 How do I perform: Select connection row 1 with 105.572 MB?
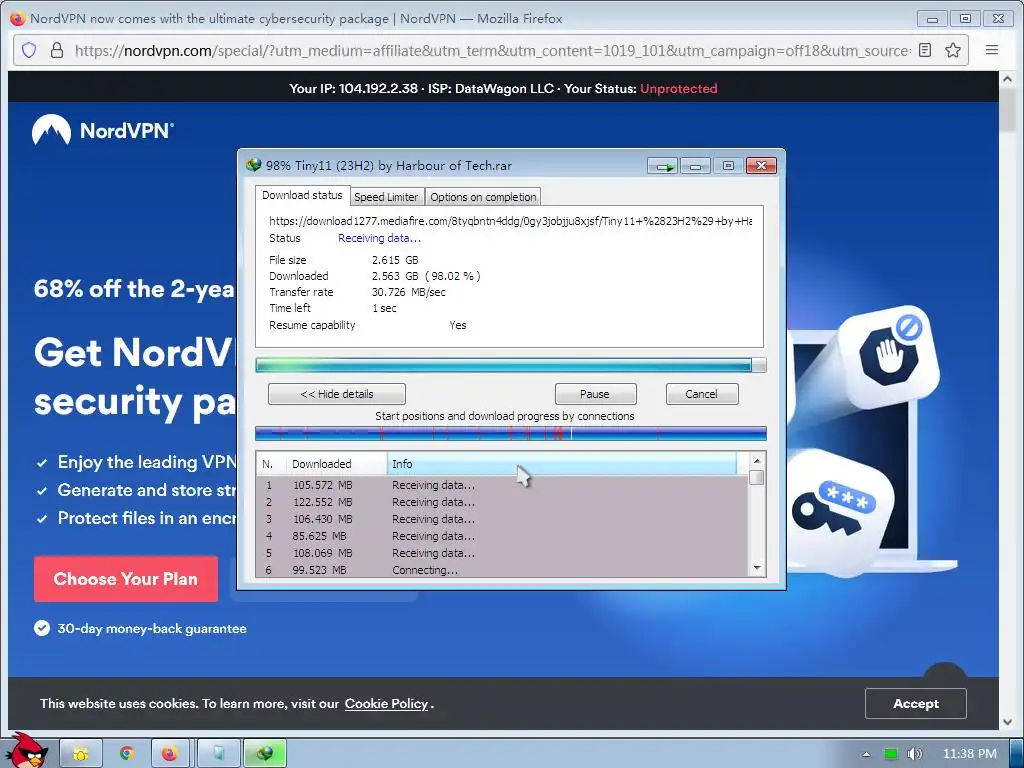pyautogui.click(x=502, y=485)
